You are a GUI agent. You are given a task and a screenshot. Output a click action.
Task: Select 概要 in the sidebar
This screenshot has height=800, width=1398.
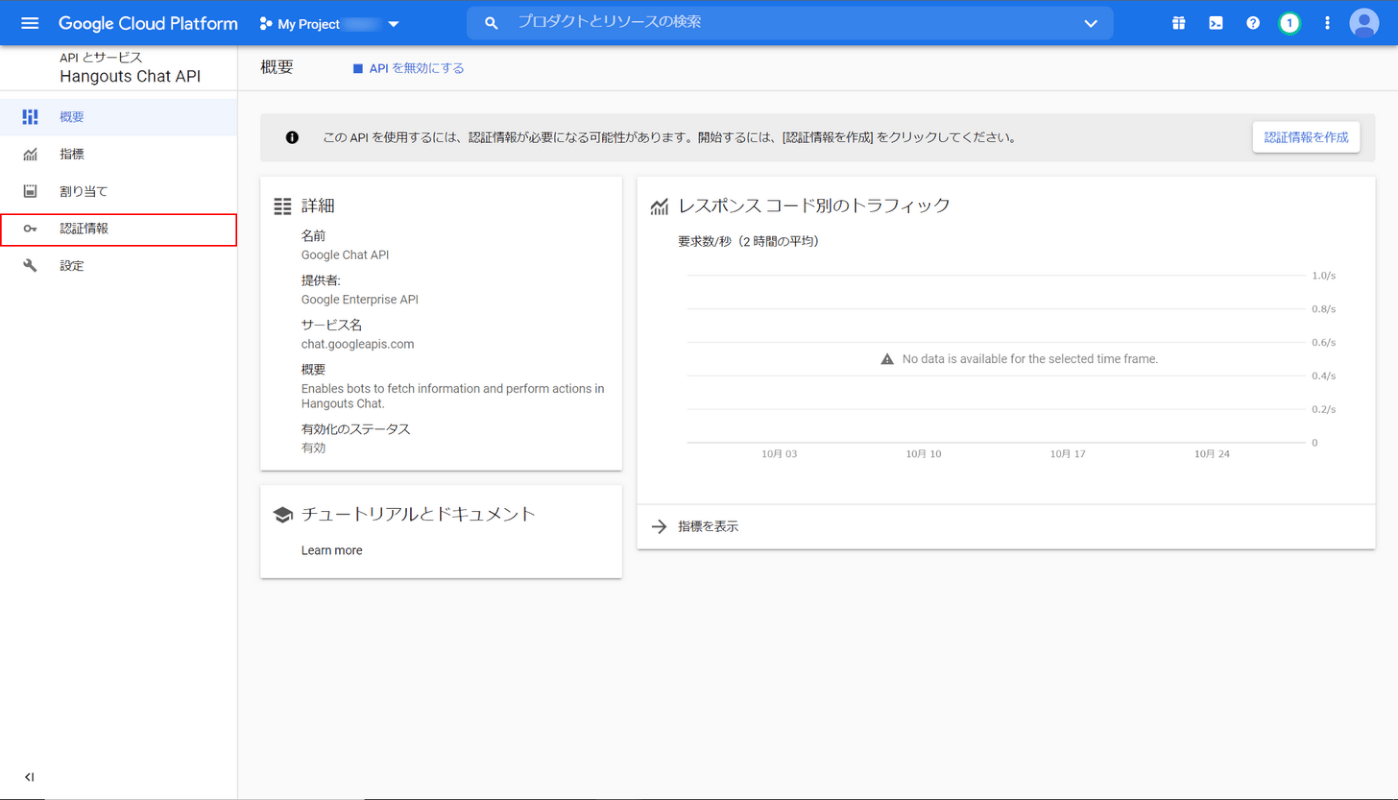[118, 117]
